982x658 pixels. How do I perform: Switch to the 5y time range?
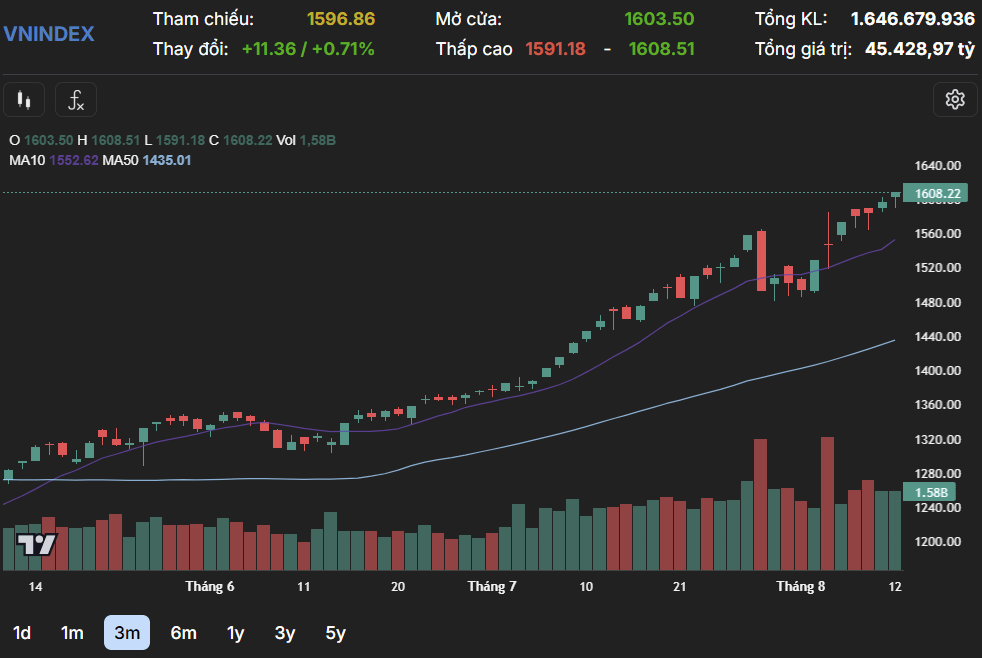point(336,633)
